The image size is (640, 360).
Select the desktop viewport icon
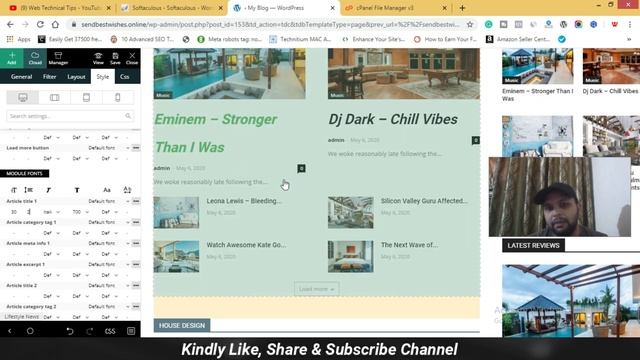tap(22, 98)
